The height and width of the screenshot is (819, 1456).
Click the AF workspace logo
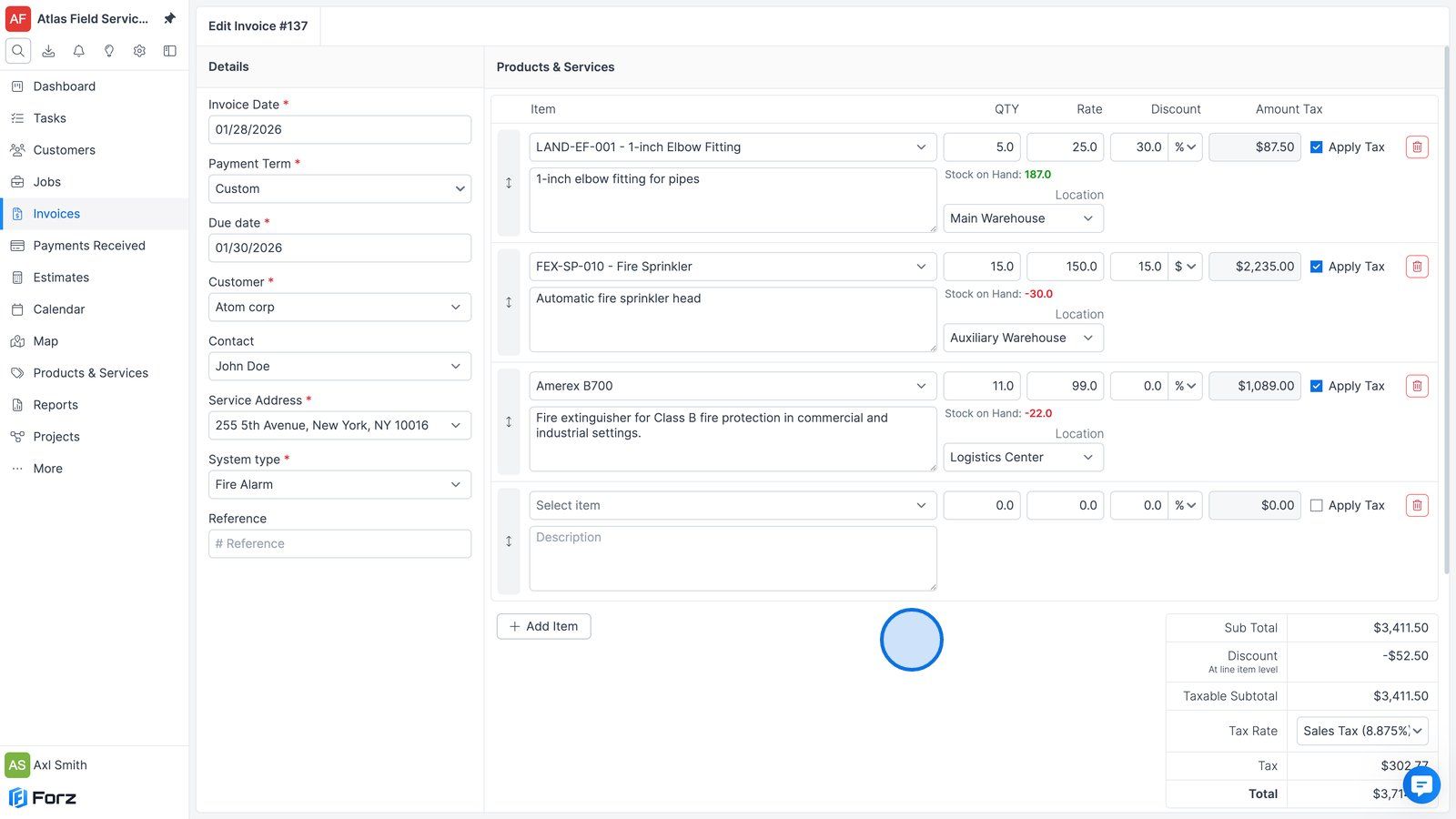point(18,18)
